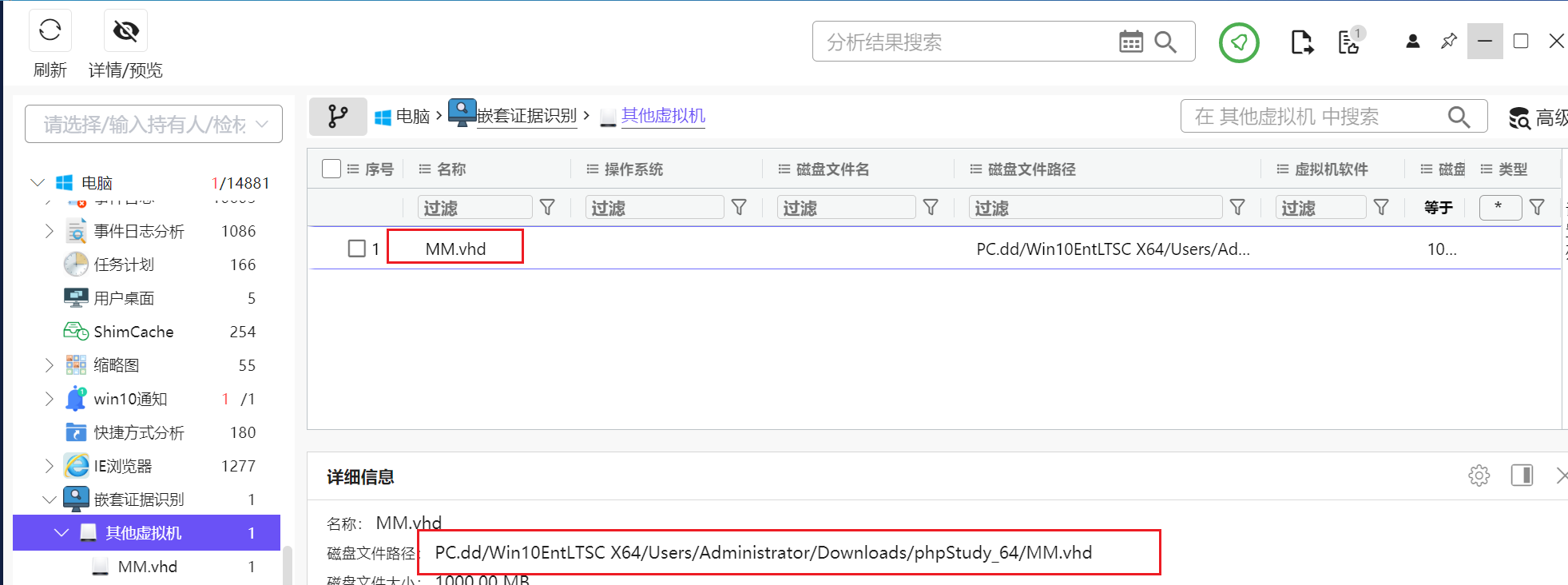Image resolution: width=1568 pixels, height=585 pixels.
Task: Check the select-all header checkbox
Action: pos(331,169)
